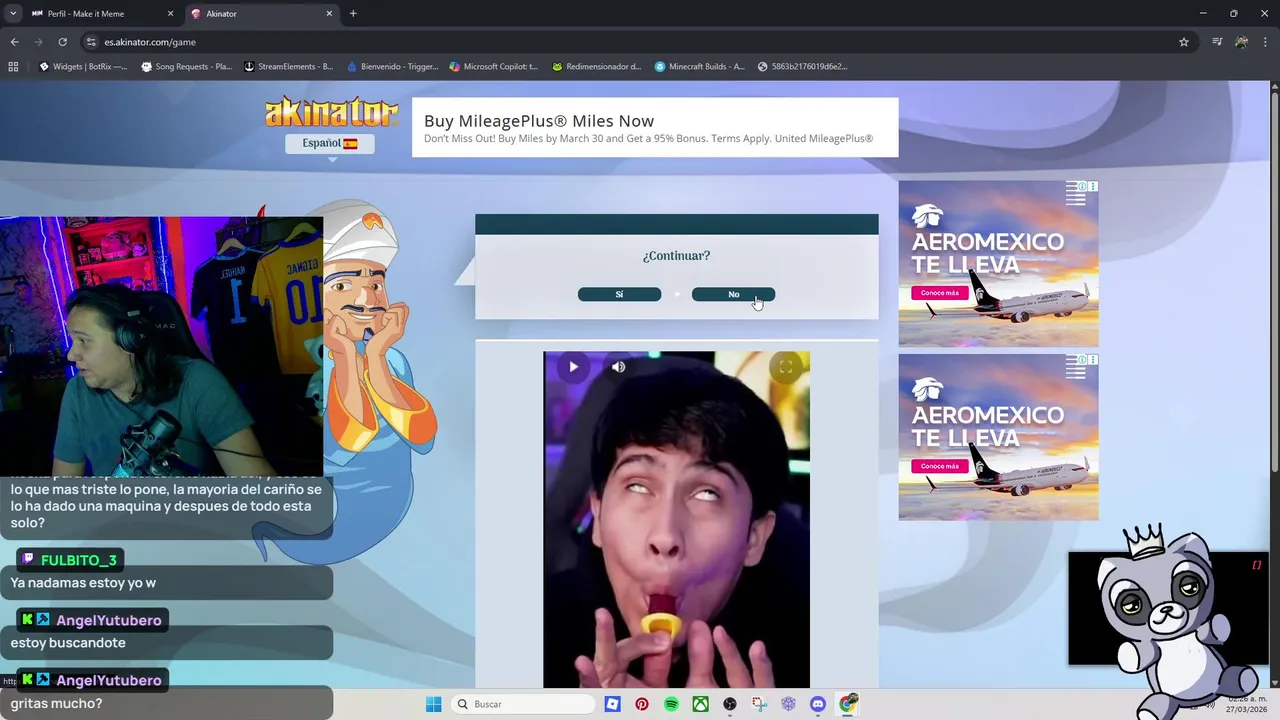This screenshot has width=1280, height=720.
Task: Open Snipping Tool from the taskbar
Action: (x=759, y=704)
